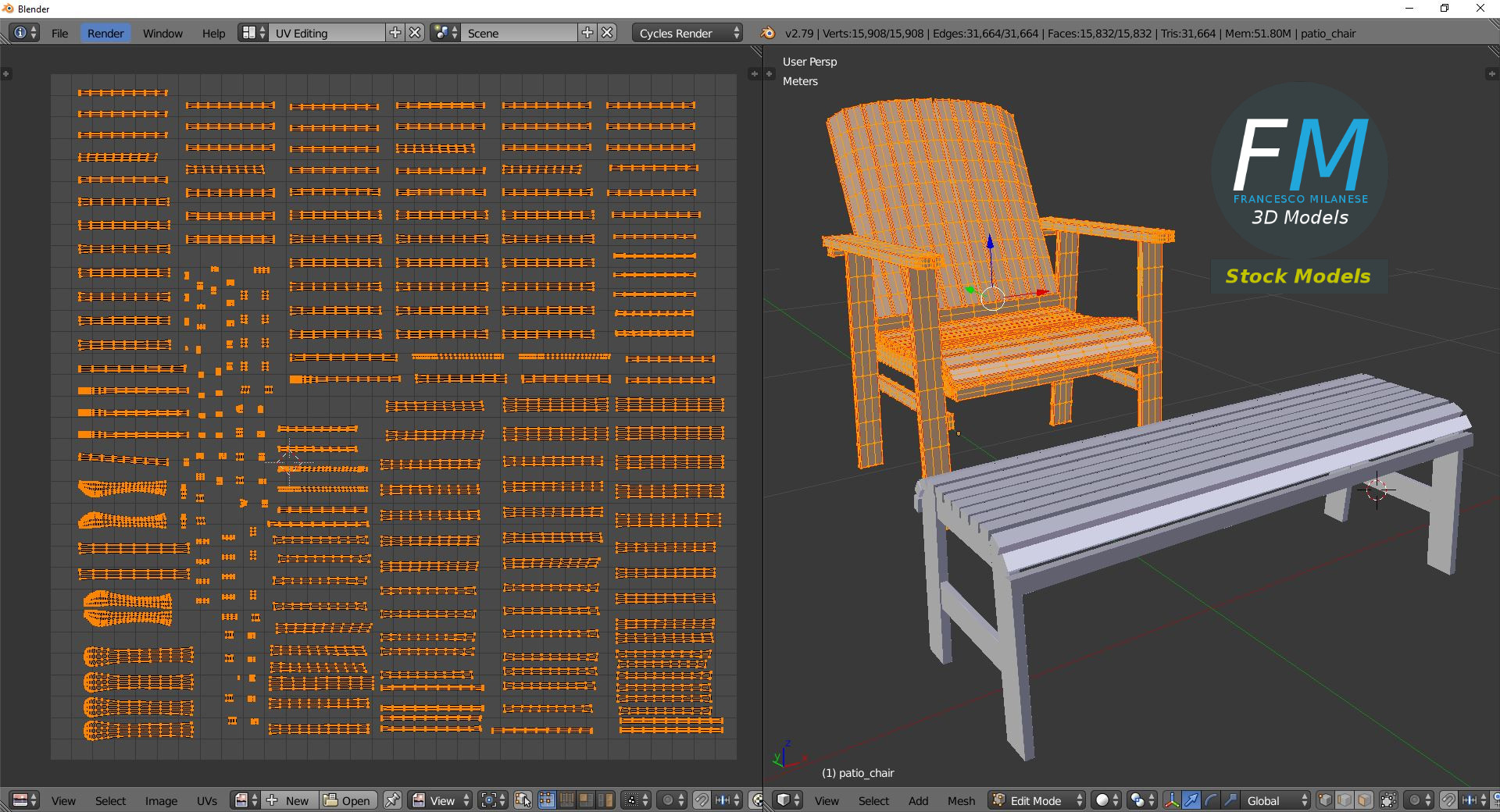Select UV edge selection mode
This screenshot has height=812, width=1500.
pos(566,800)
